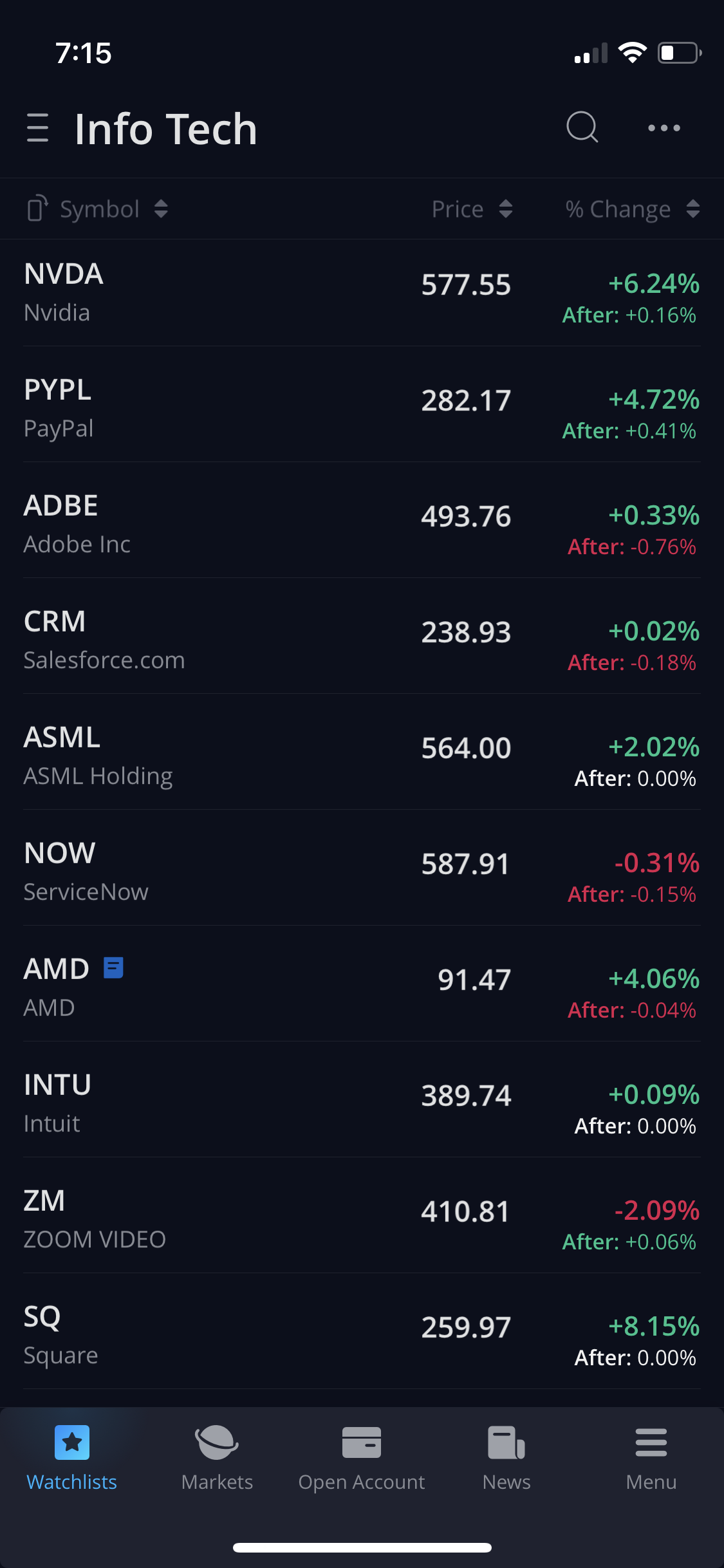The height and width of the screenshot is (1568, 724).
Task: Select the Square SQ stock row
Action: (x=193, y=1336)
